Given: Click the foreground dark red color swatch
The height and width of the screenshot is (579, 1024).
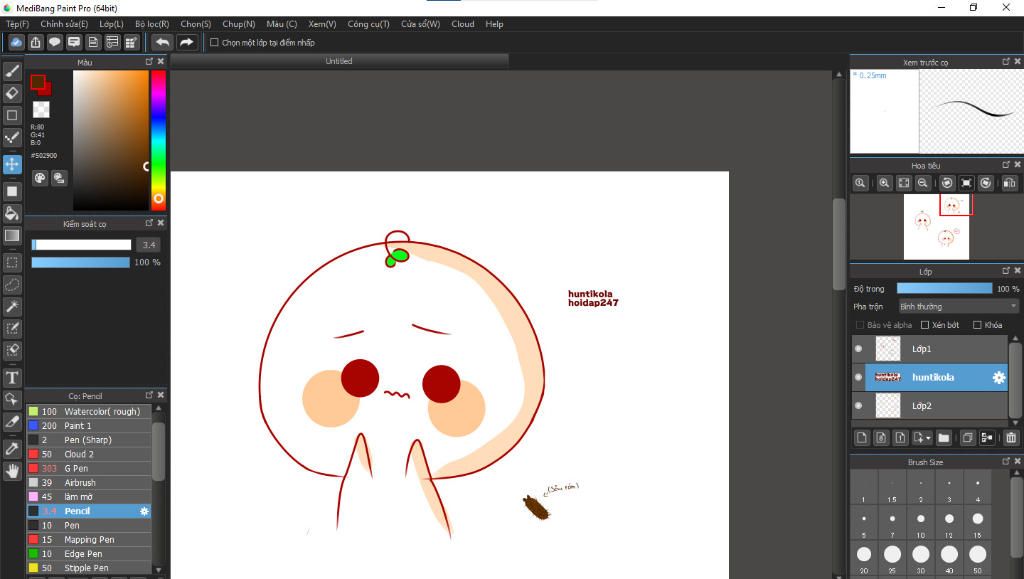Looking at the screenshot, I should click(38, 82).
